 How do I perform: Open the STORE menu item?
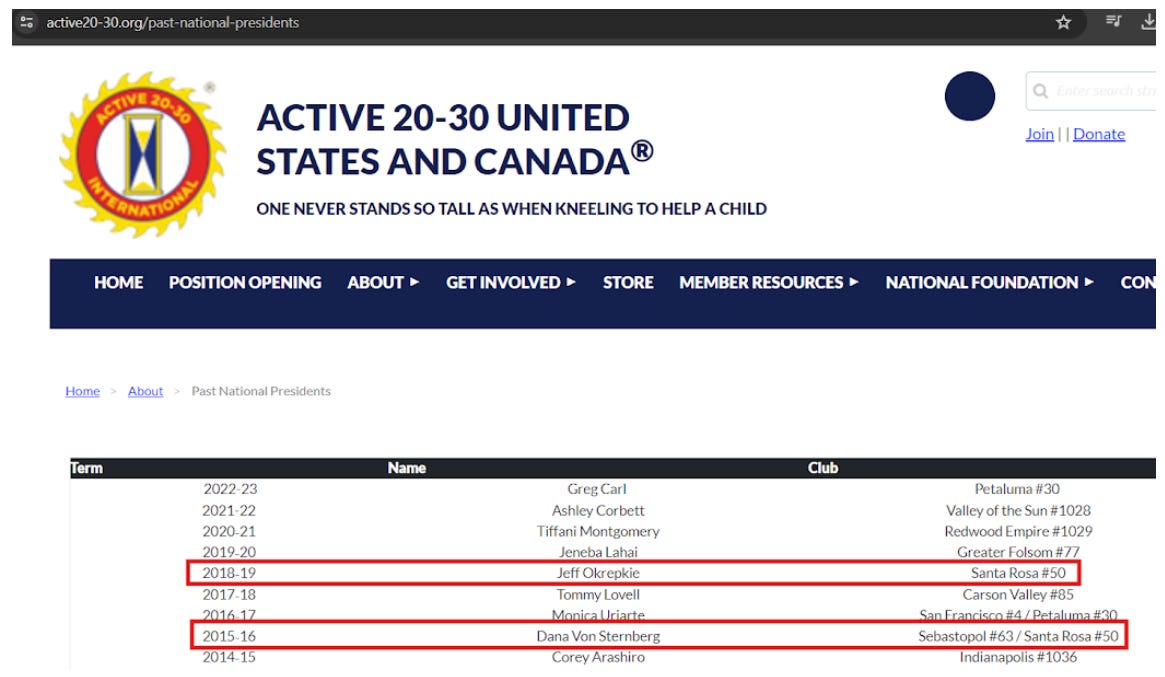(x=628, y=282)
